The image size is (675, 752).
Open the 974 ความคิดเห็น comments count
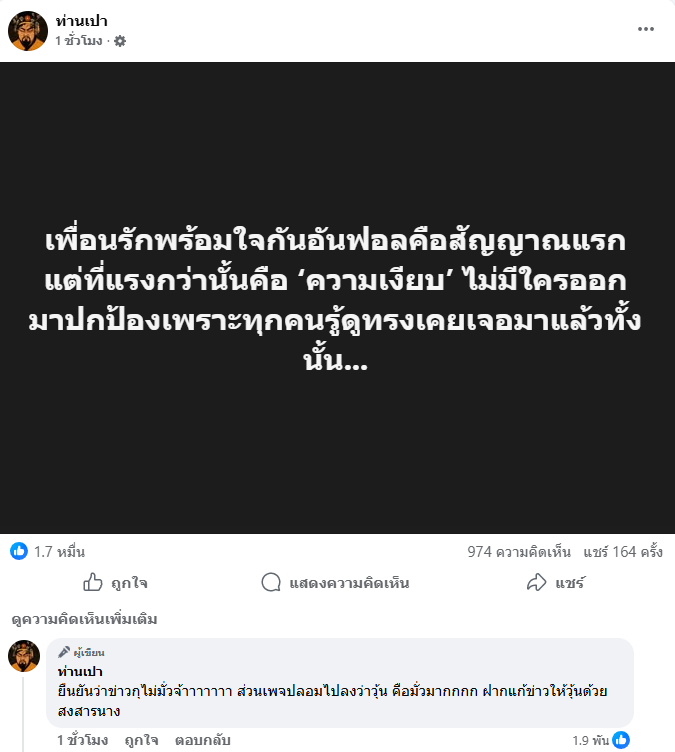point(519,552)
